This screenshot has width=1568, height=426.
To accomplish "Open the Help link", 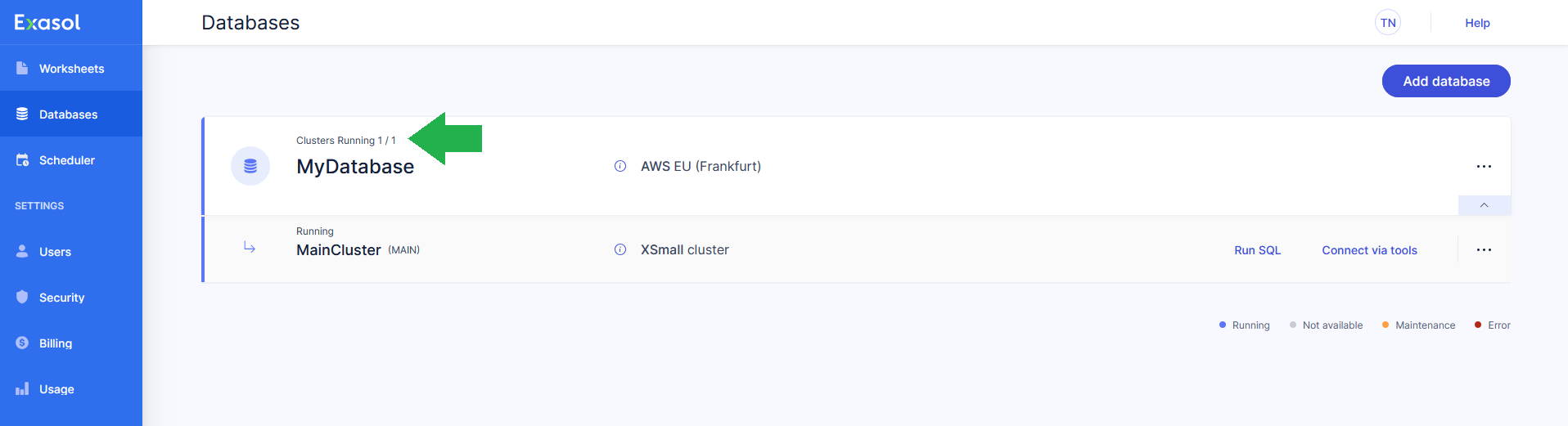I will [x=1477, y=23].
